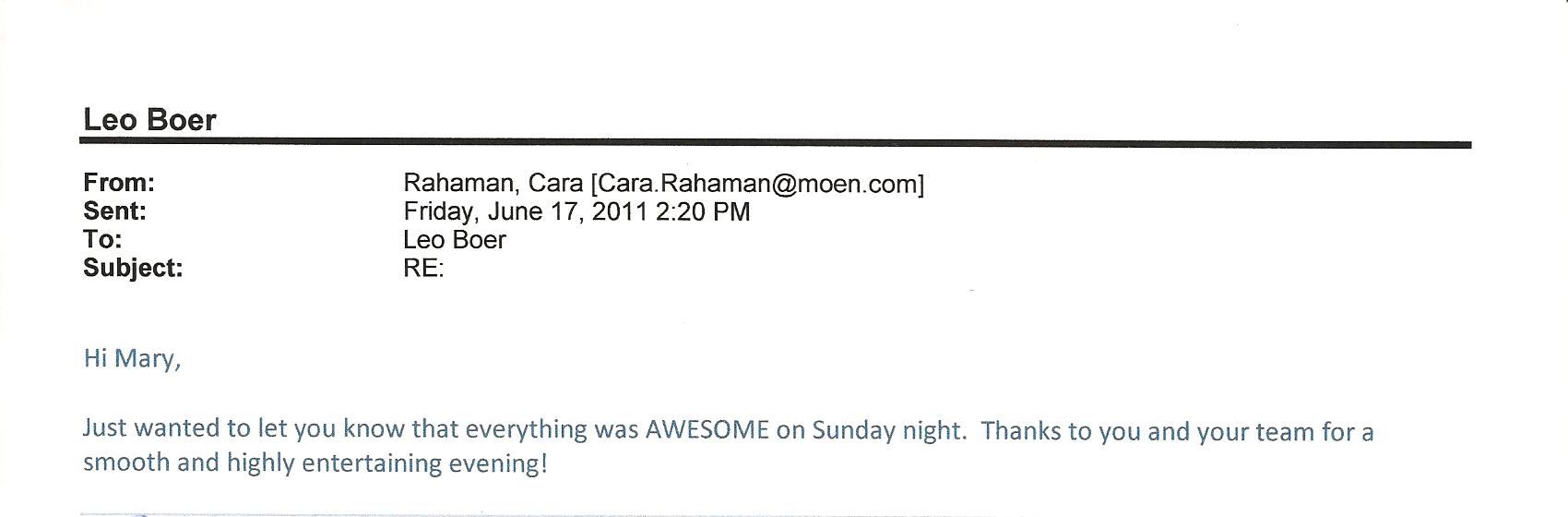Click the phrase Thanks to you
Viewport: 1568px width, 517px height.
pos(1055,432)
